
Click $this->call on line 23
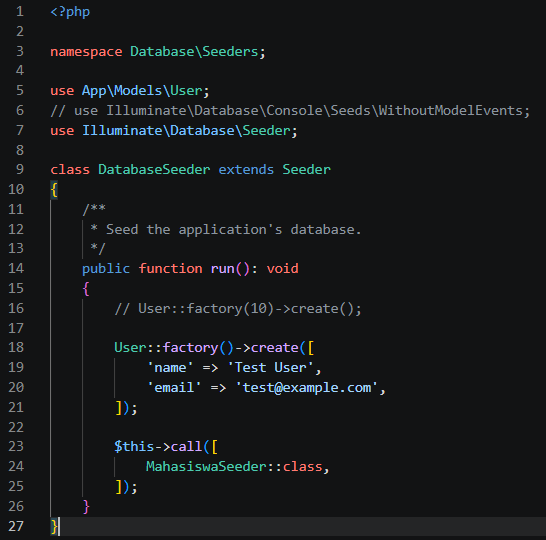[x=158, y=447]
